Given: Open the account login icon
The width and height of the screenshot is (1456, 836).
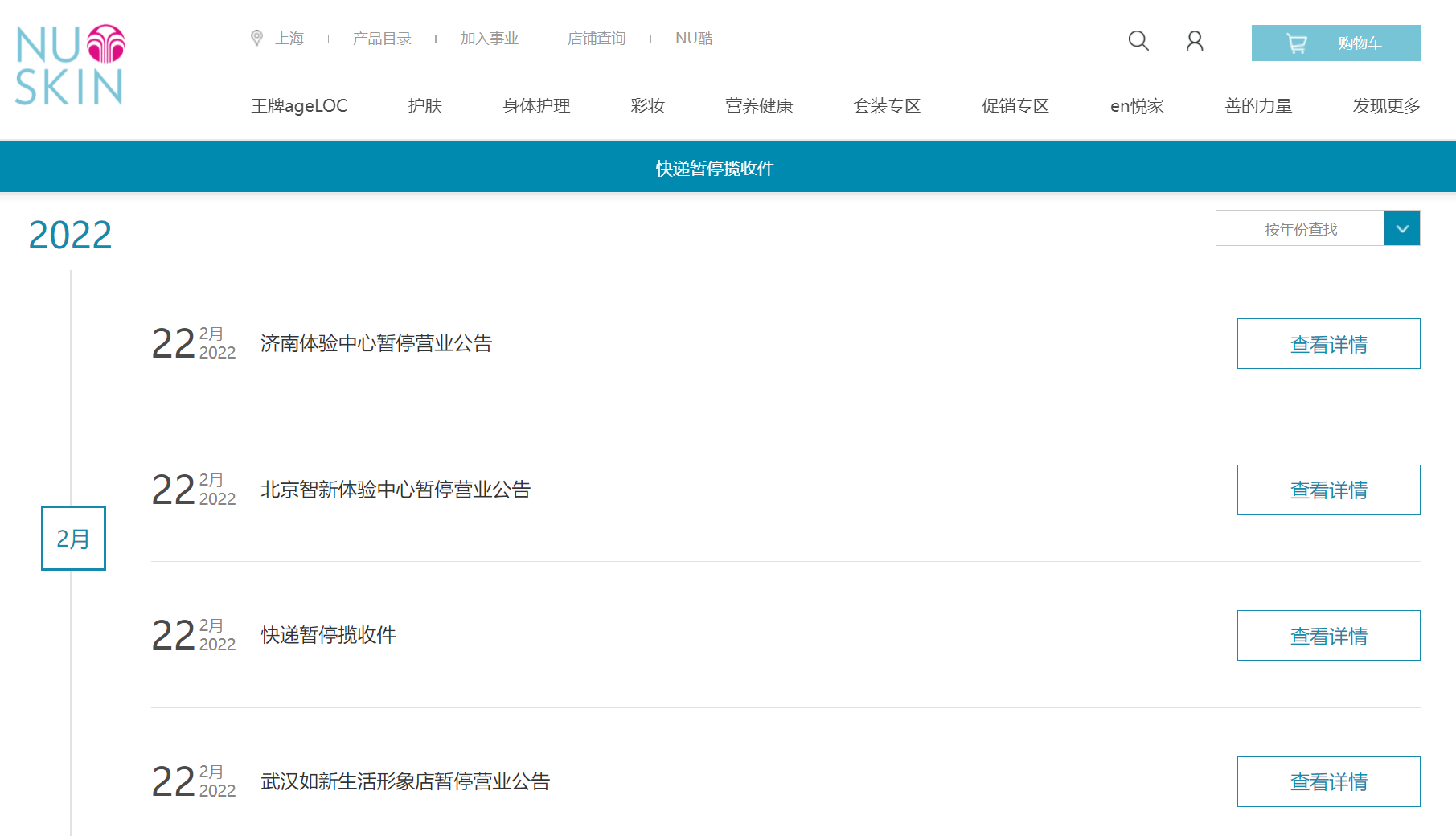Looking at the screenshot, I should tap(1195, 41).
